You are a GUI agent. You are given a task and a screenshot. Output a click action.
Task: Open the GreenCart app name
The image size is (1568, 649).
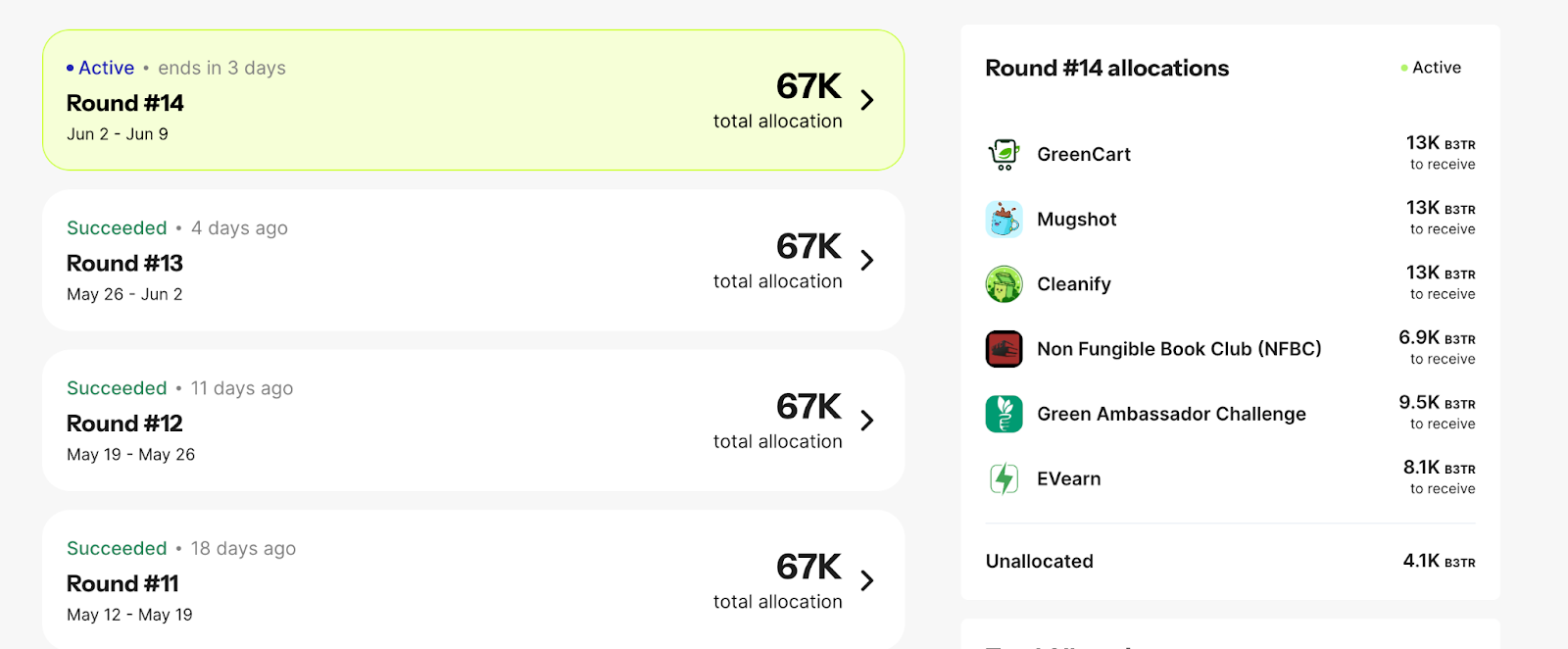[x=1084, y=154]
